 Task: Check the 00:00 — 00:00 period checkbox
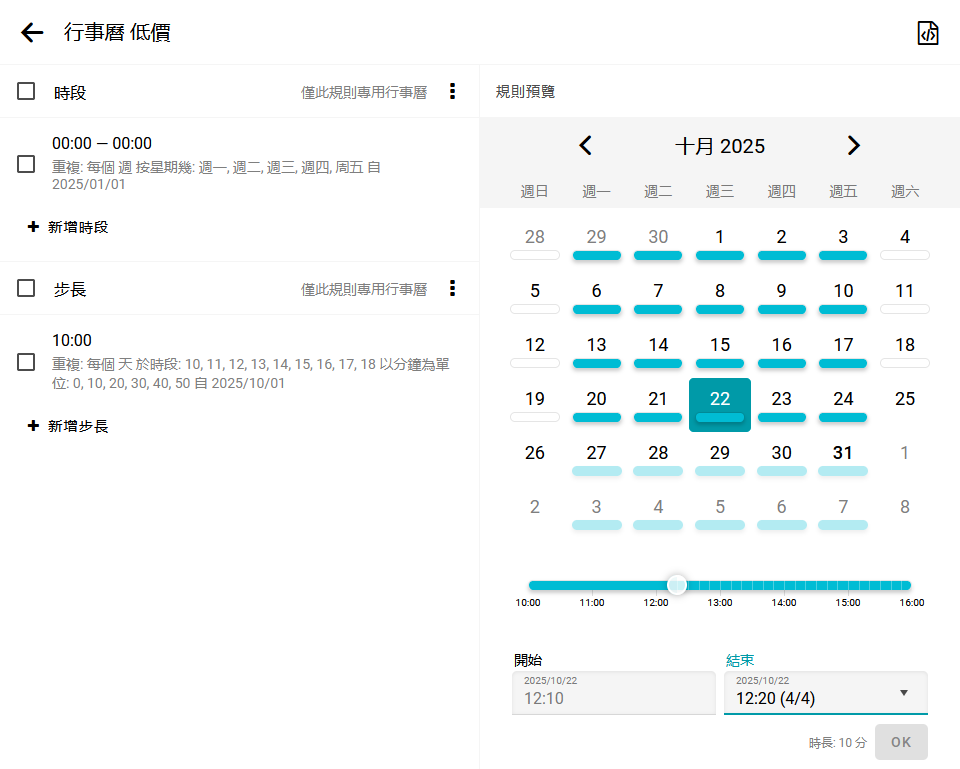pyautogui.click(x=27, y=164)
